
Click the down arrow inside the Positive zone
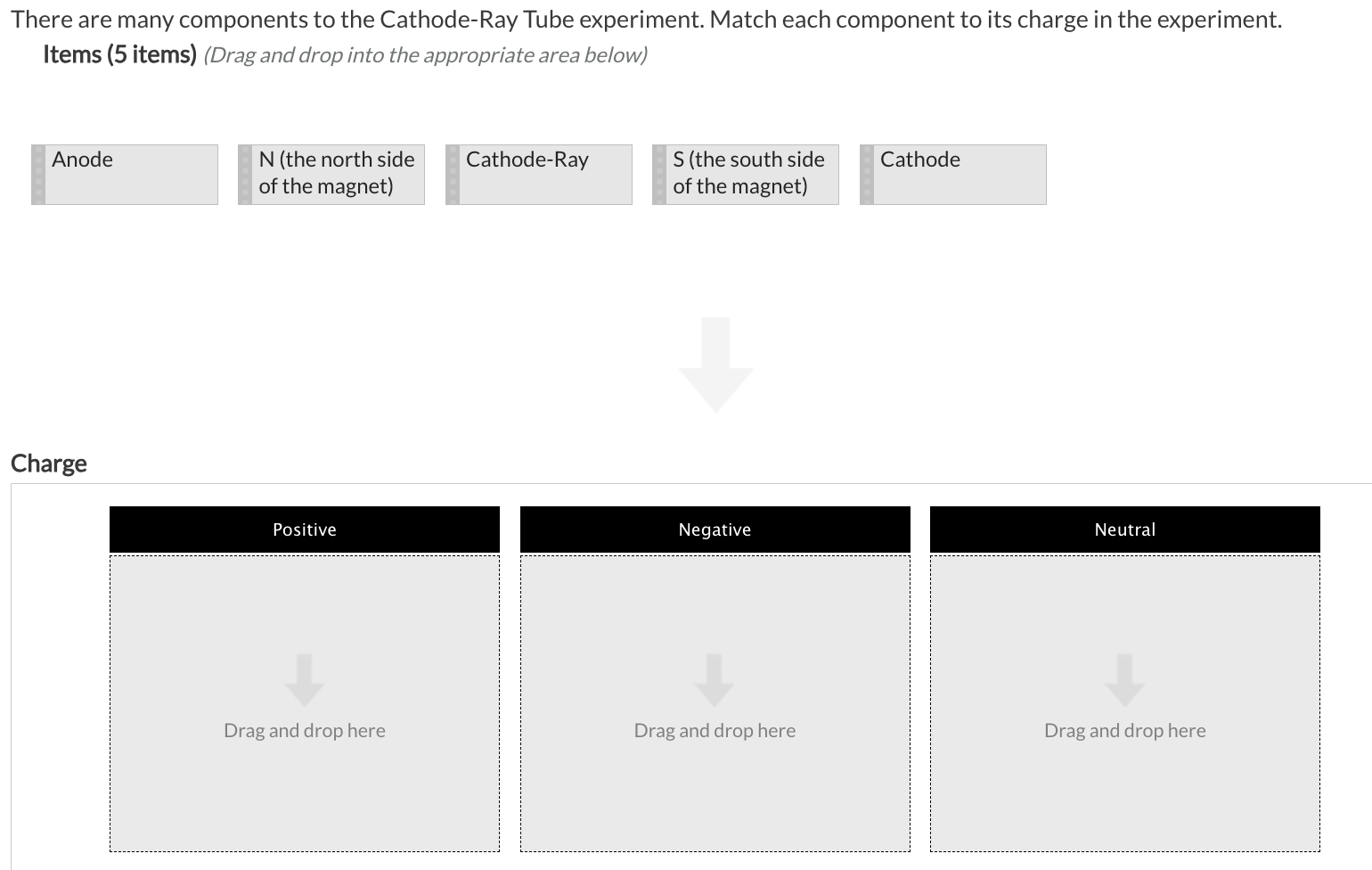click(305, 679)
